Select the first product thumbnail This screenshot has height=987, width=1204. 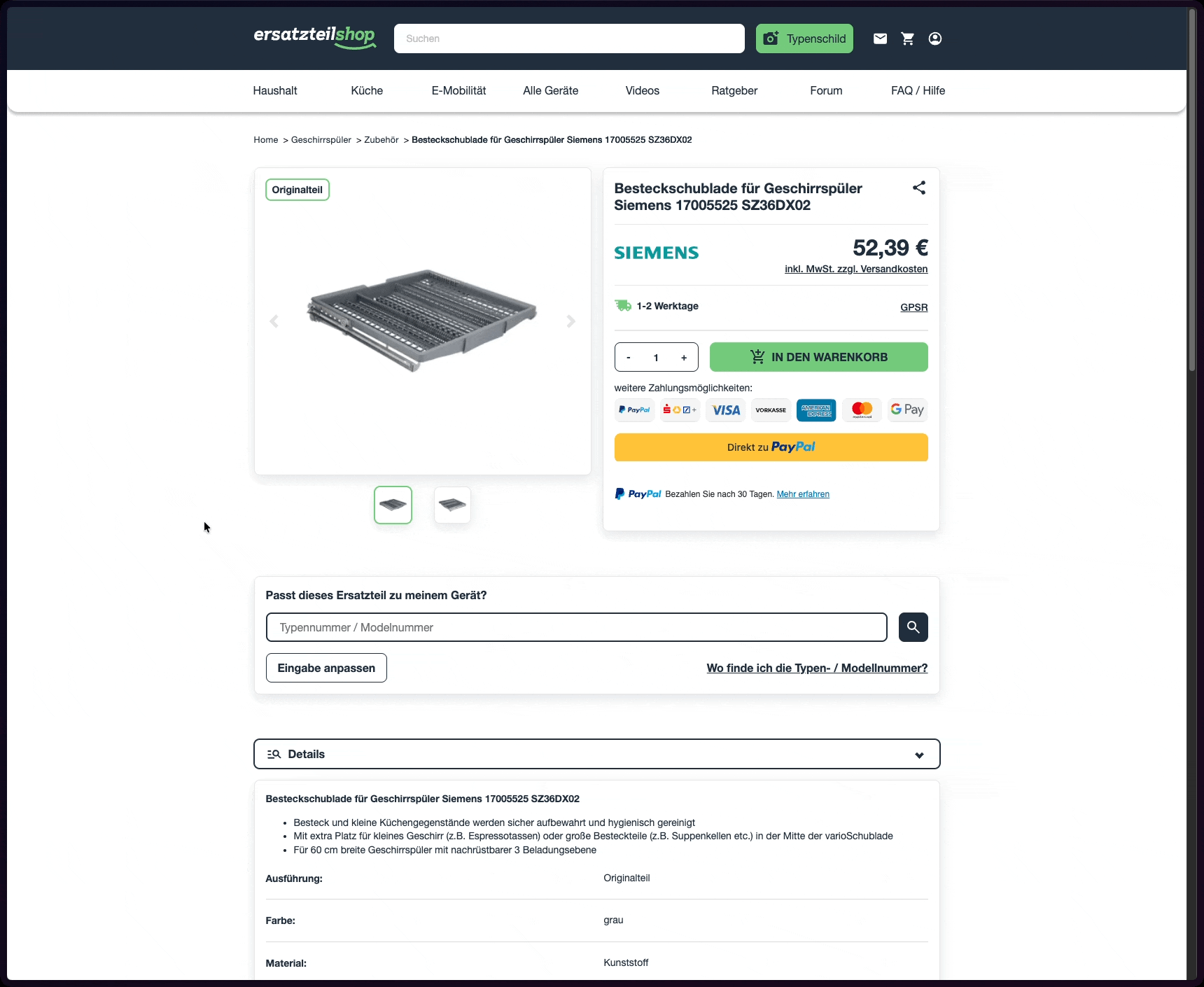393,505
